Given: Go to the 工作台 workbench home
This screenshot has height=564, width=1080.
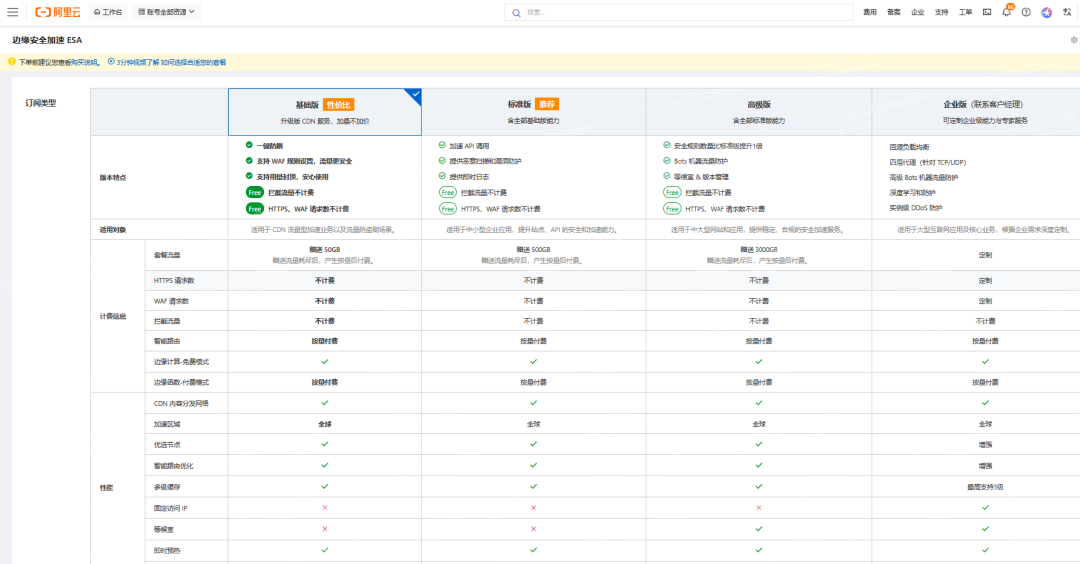Looking at the screenshot, I should pos(108,12).
